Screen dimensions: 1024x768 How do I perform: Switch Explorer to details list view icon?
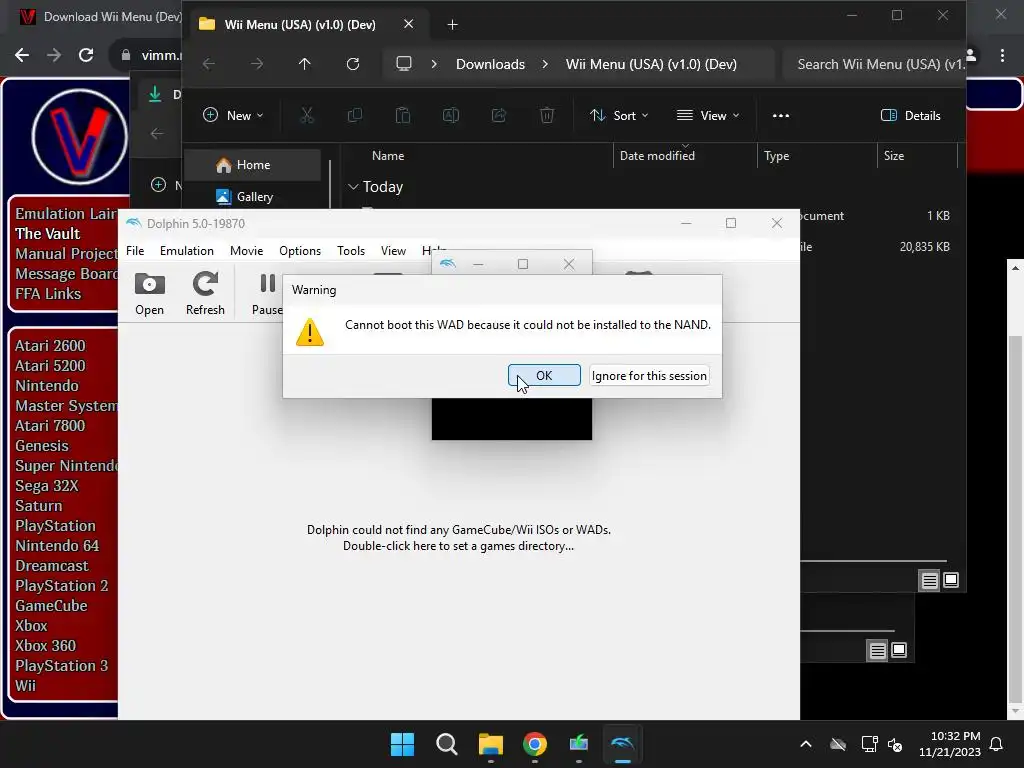[x=929, y=580]
